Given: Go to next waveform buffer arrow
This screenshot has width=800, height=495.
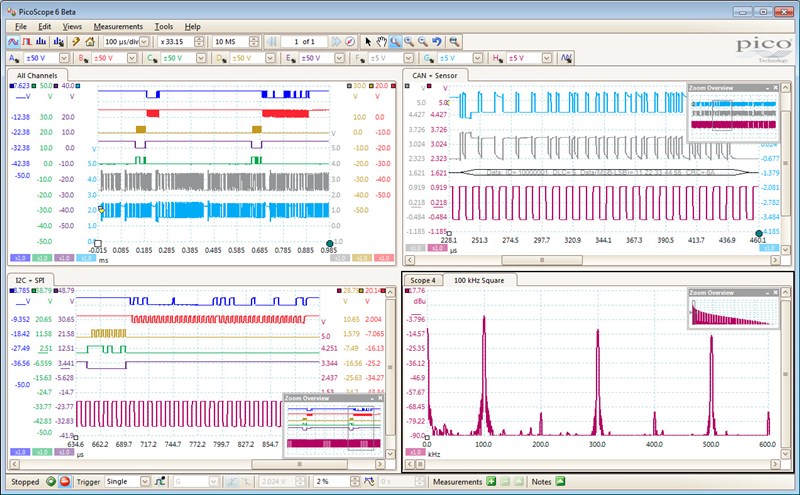Looking at the screenshot, I should (x=335, y=42).
